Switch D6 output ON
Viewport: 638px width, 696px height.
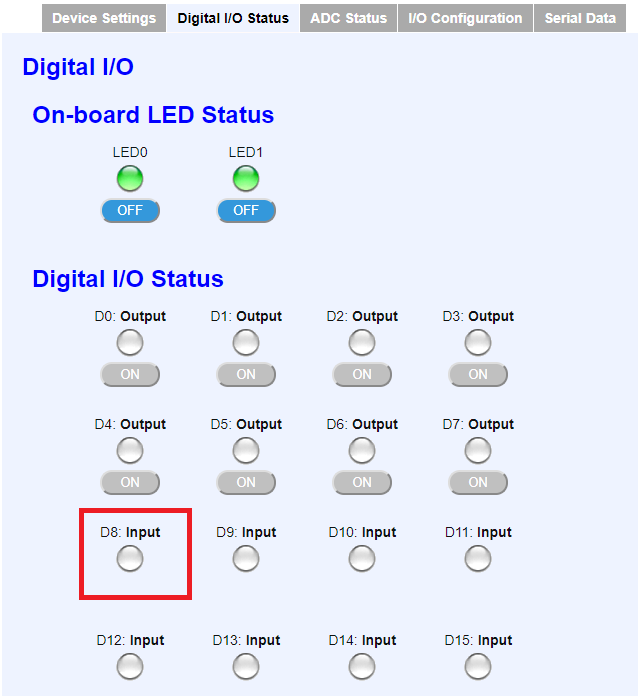(362, 482)
